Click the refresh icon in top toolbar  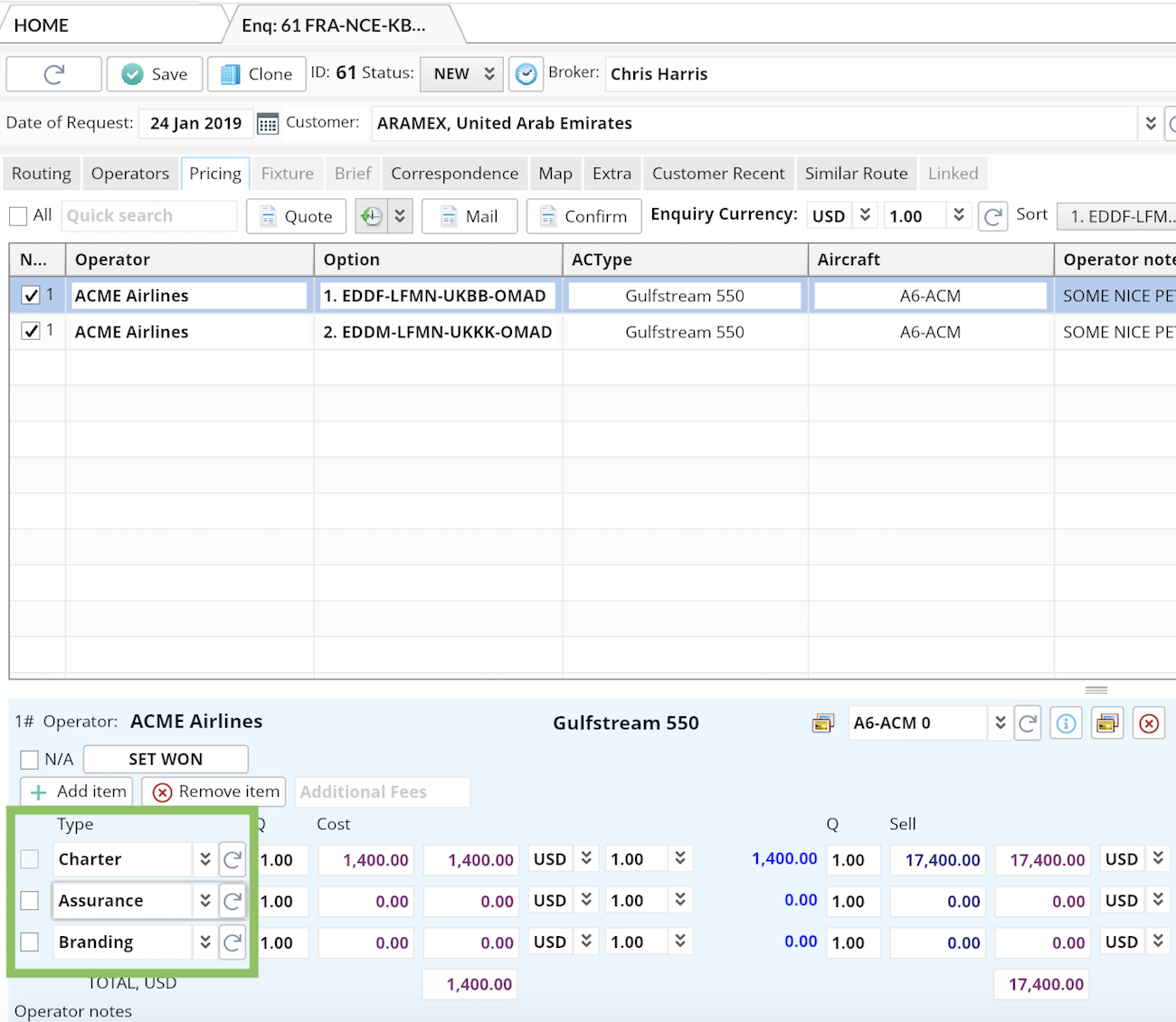[x=53, y=74]
